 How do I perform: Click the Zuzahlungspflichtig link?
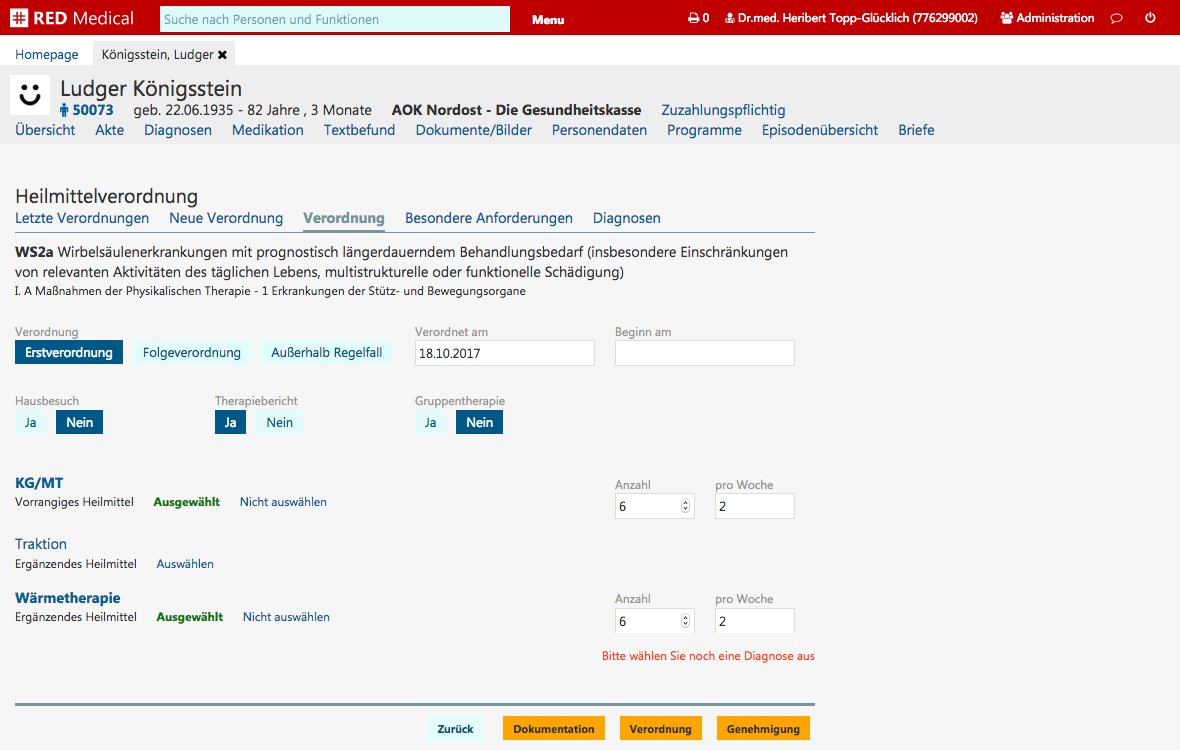(x=723, y=110)
